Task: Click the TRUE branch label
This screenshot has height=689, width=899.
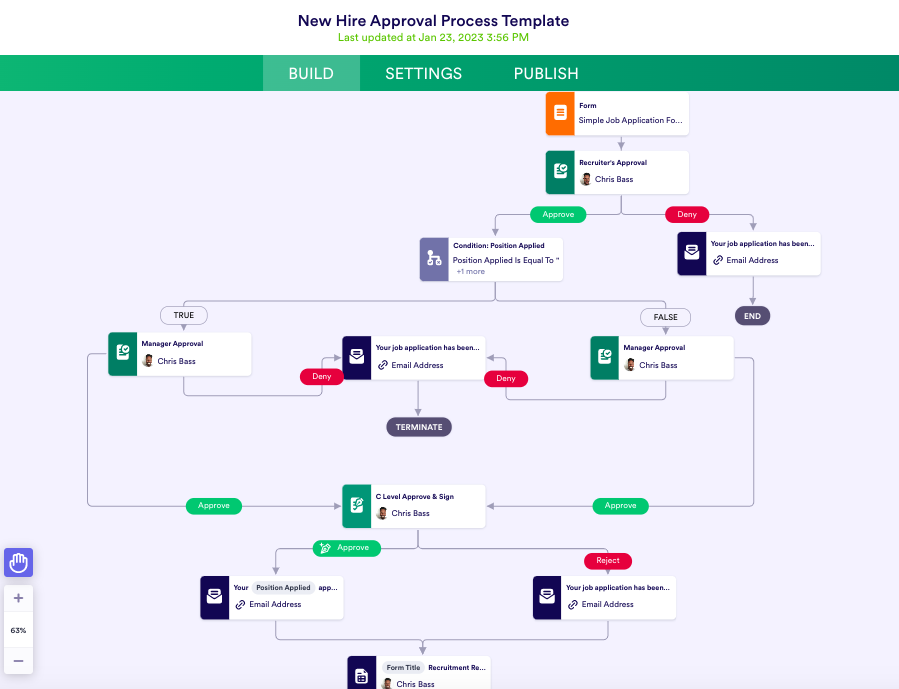Action: 184,315
